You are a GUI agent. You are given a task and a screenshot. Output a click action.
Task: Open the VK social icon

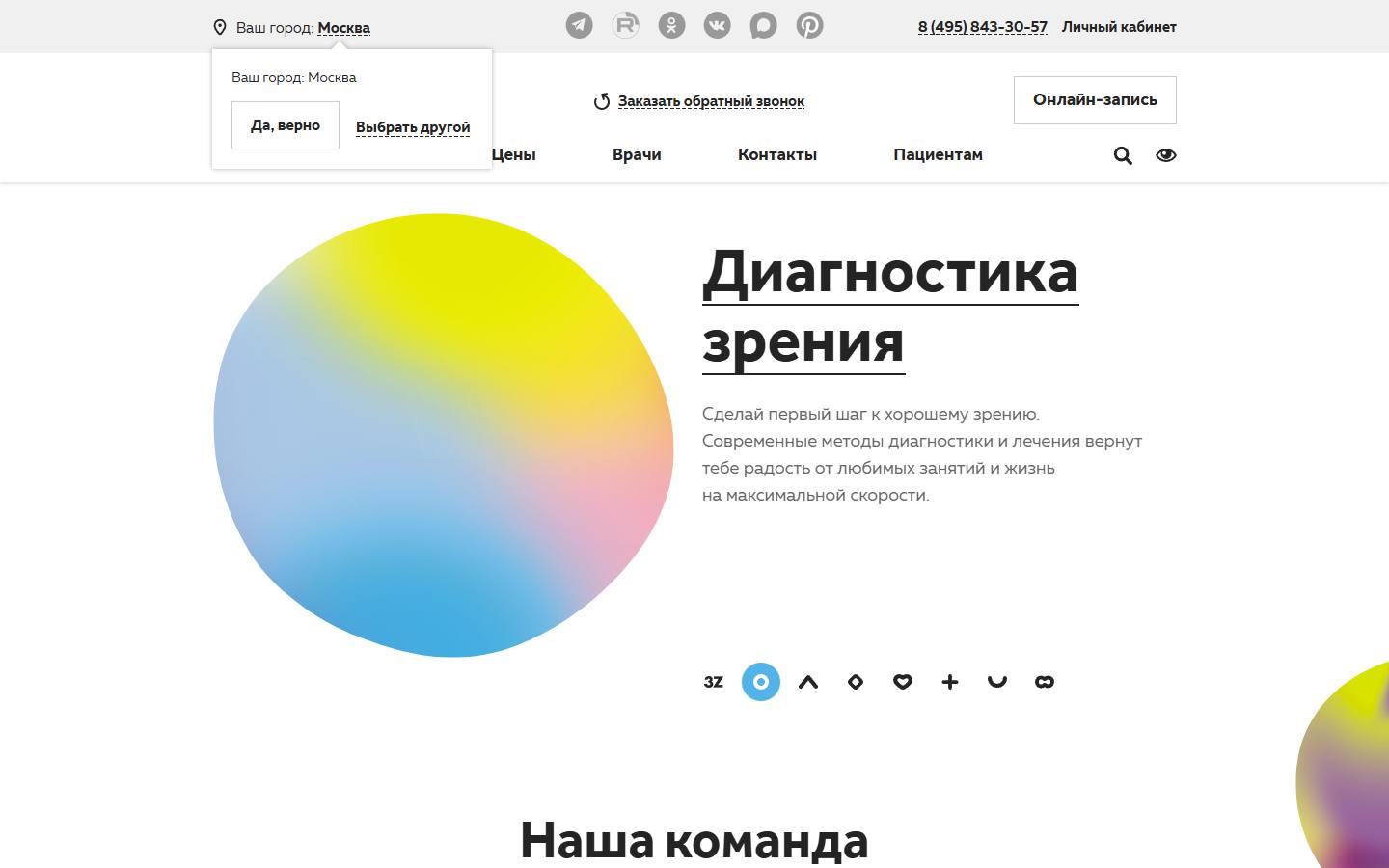[x=718, y=25]
